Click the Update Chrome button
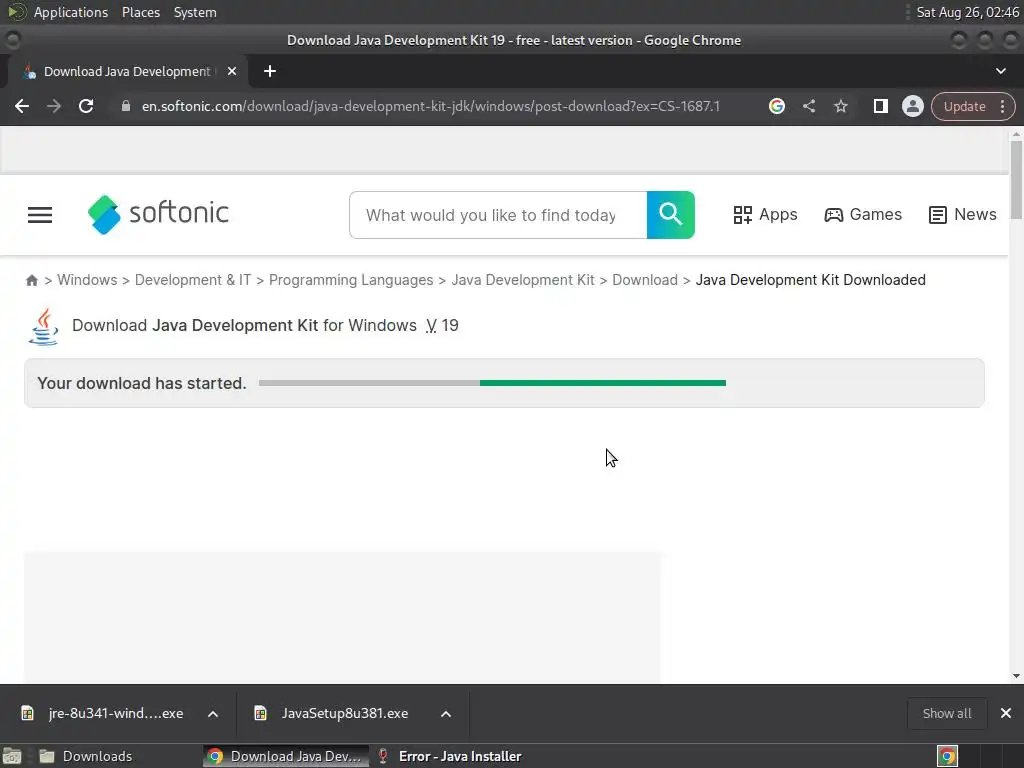Screen dimensions: 1024x768 point(964,106)
